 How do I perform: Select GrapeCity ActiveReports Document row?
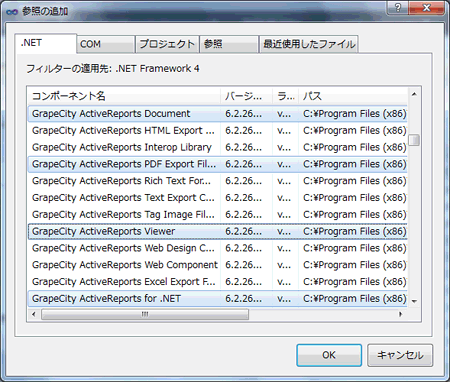(218, 114)
